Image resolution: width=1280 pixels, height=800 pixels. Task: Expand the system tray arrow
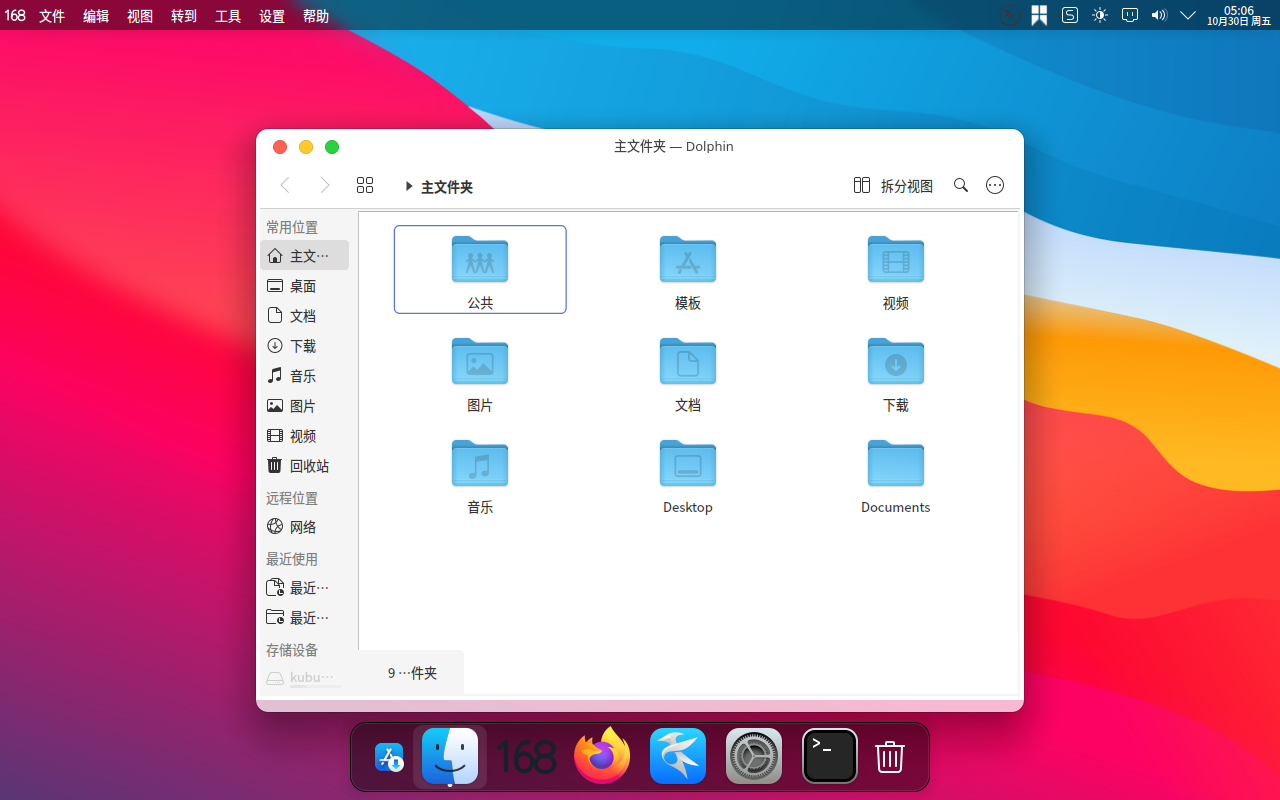pyautogui.click(x=1188, y=15)
